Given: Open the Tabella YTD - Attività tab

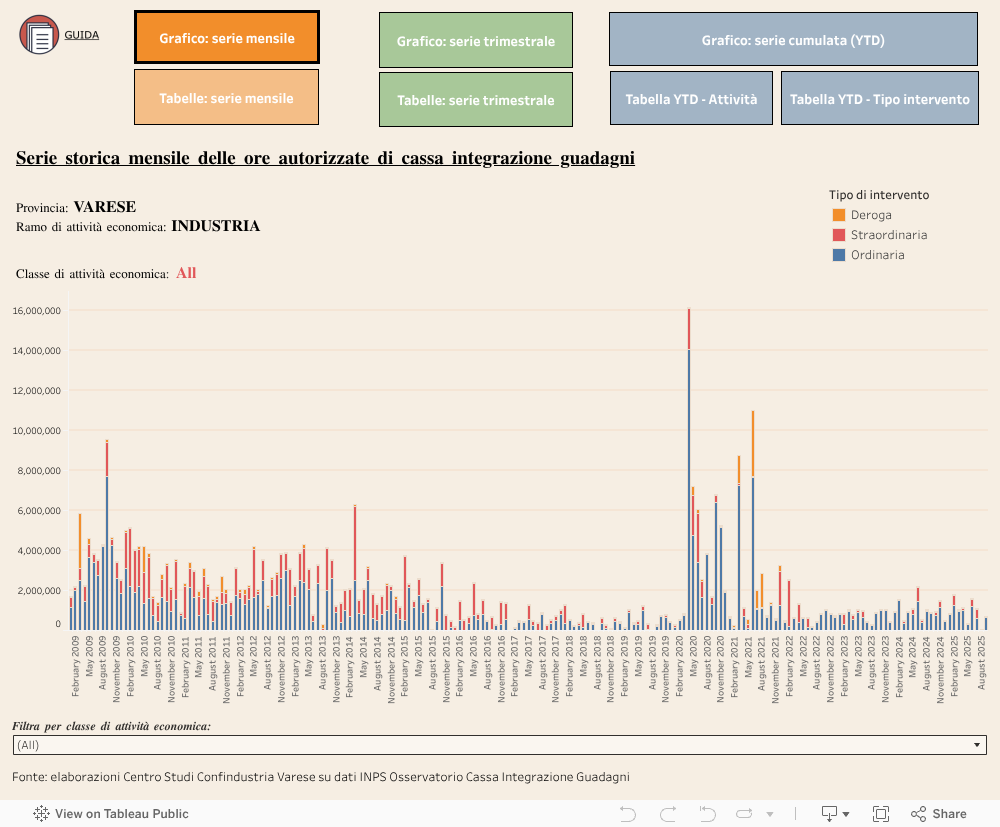Looking at the screenshot, I should tap(691, 98).
